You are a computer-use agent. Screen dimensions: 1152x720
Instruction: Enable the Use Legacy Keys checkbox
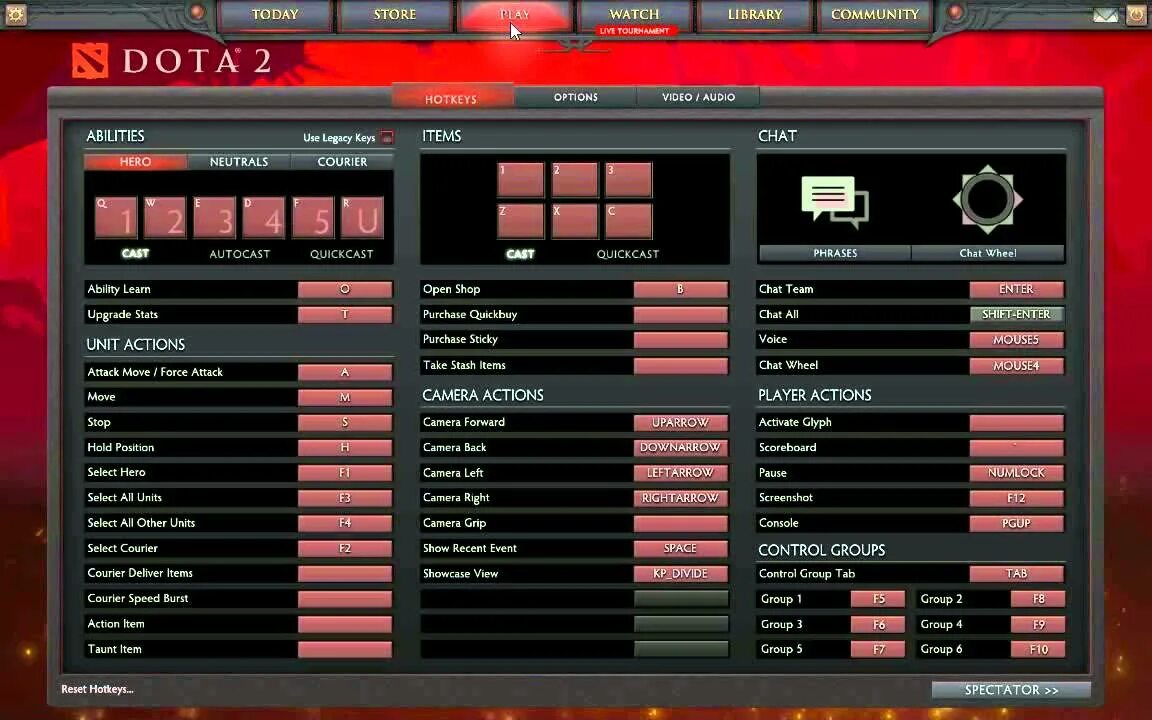coord(386,137)
